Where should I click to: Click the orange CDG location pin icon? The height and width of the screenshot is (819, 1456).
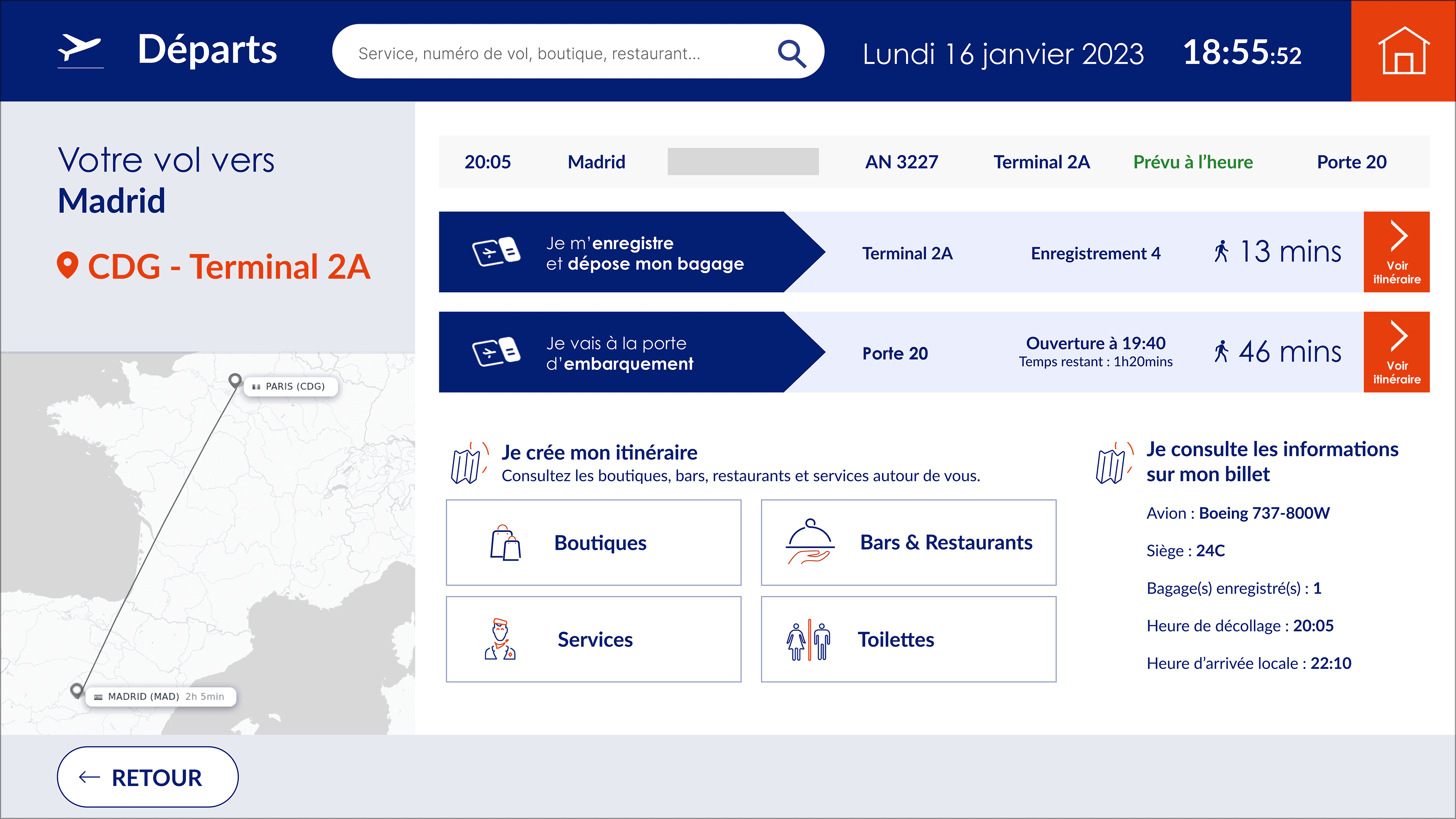[x=67, y=265]
